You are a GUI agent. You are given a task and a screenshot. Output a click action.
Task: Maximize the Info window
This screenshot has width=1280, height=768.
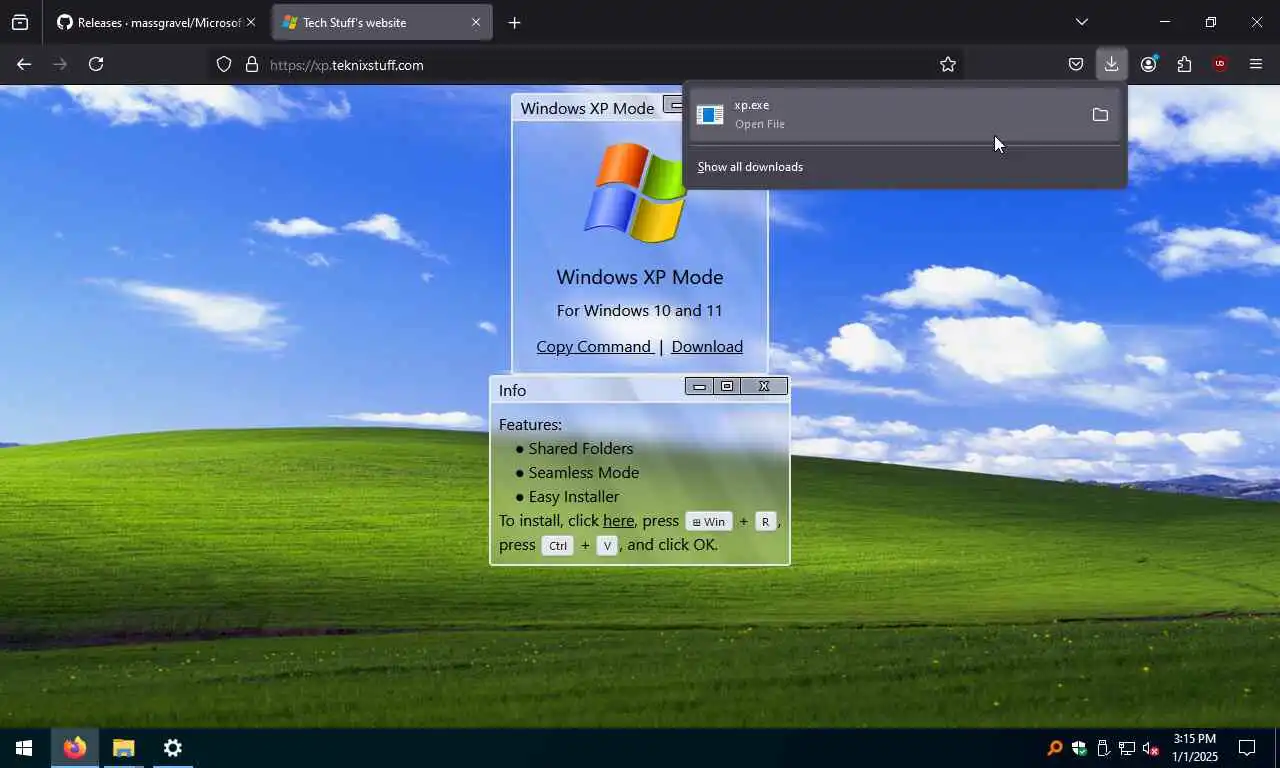pos(727,386)
